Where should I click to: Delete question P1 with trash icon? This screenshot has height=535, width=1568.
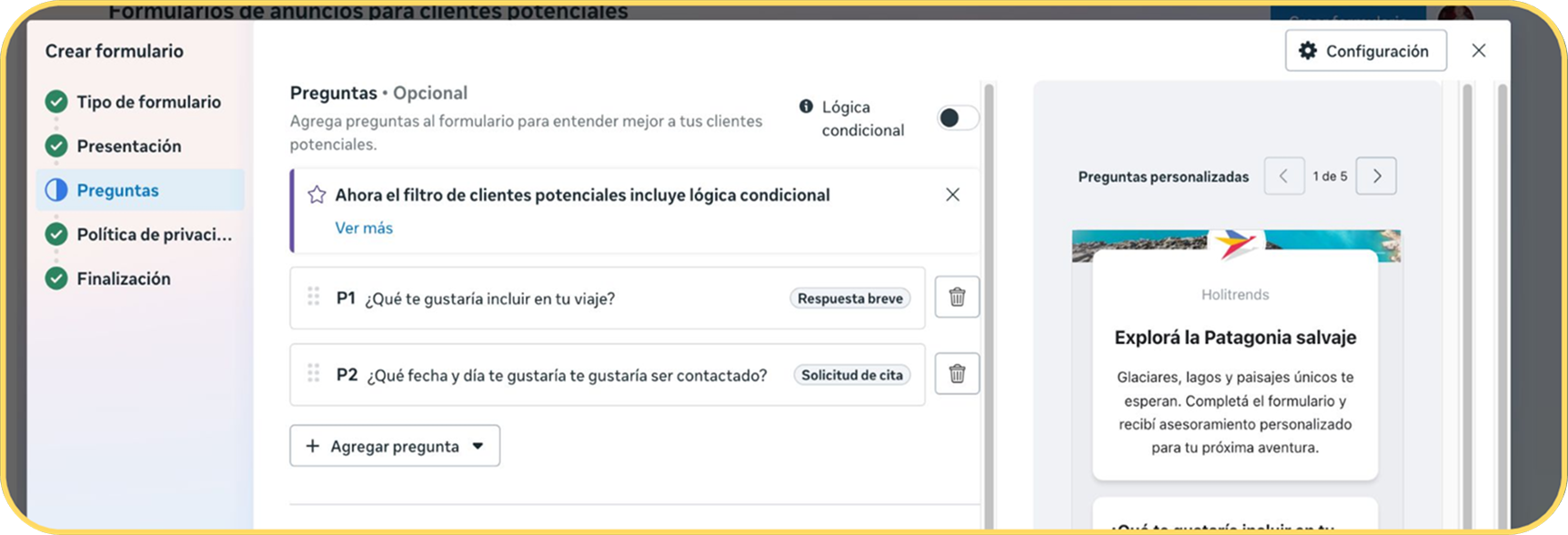pos(957,297)
